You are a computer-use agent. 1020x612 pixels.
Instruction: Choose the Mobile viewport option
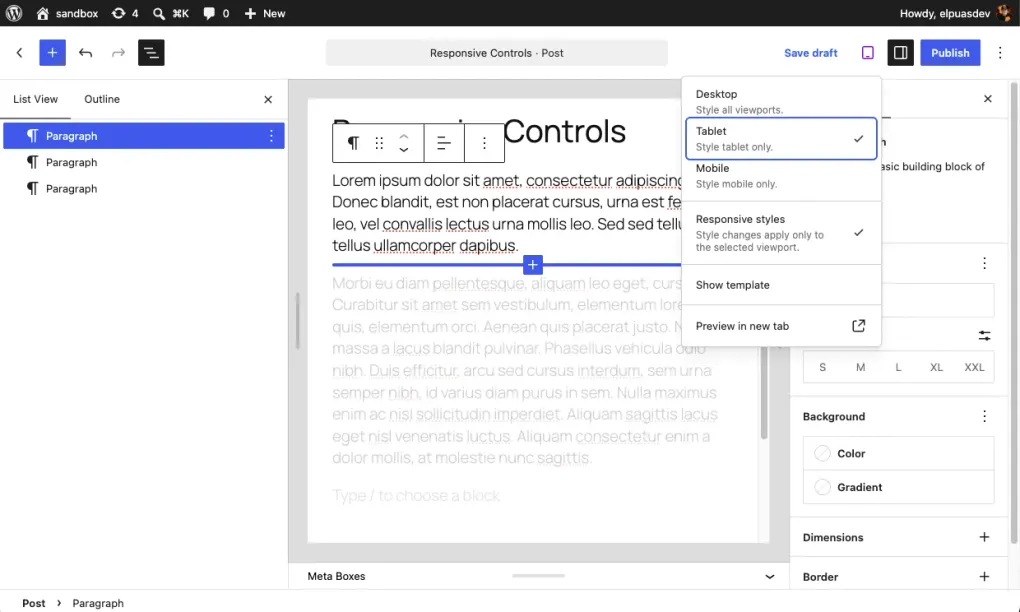(x=781, y=176)
